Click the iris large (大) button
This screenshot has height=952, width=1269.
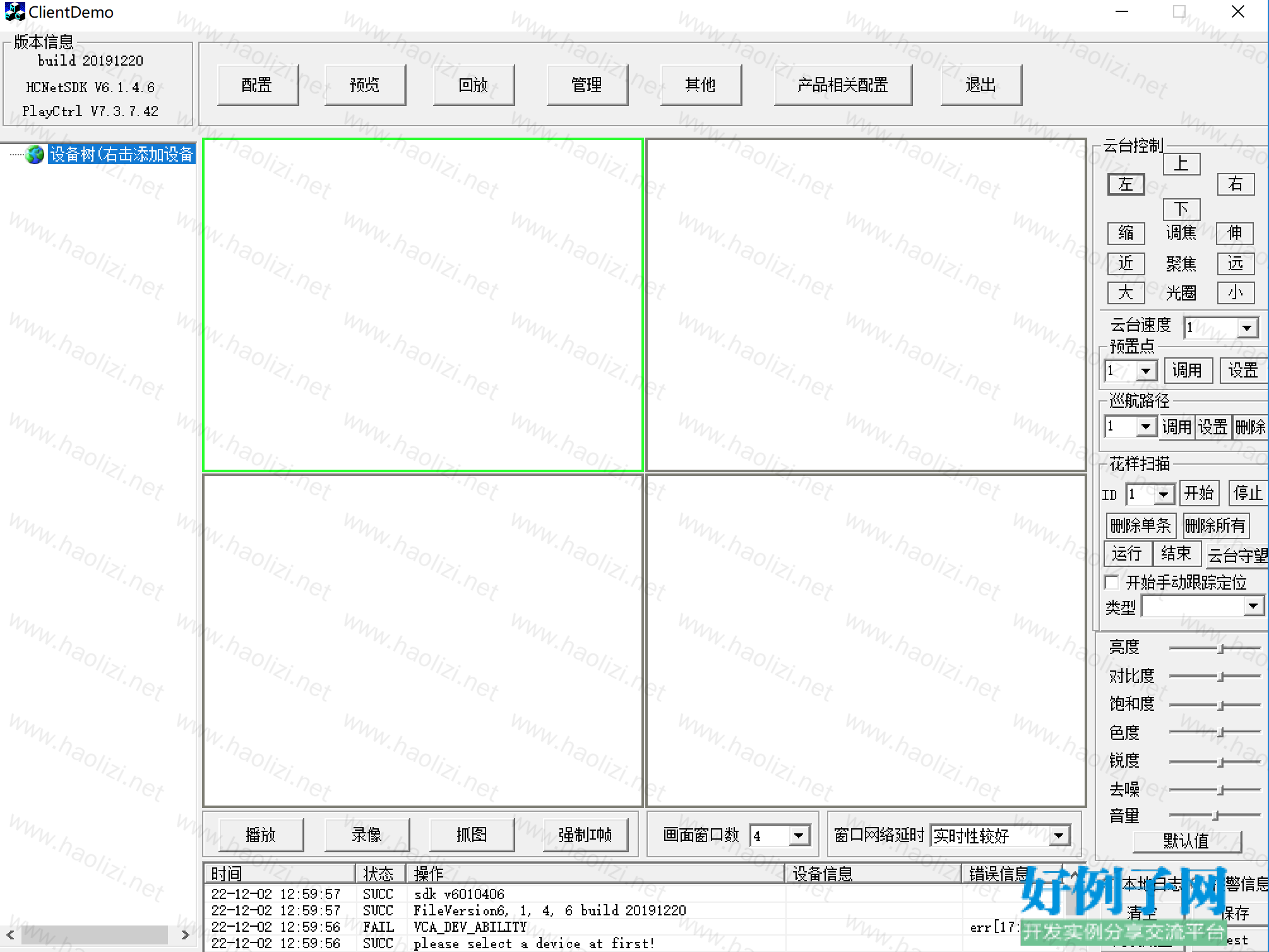(x=1126, y=293)
